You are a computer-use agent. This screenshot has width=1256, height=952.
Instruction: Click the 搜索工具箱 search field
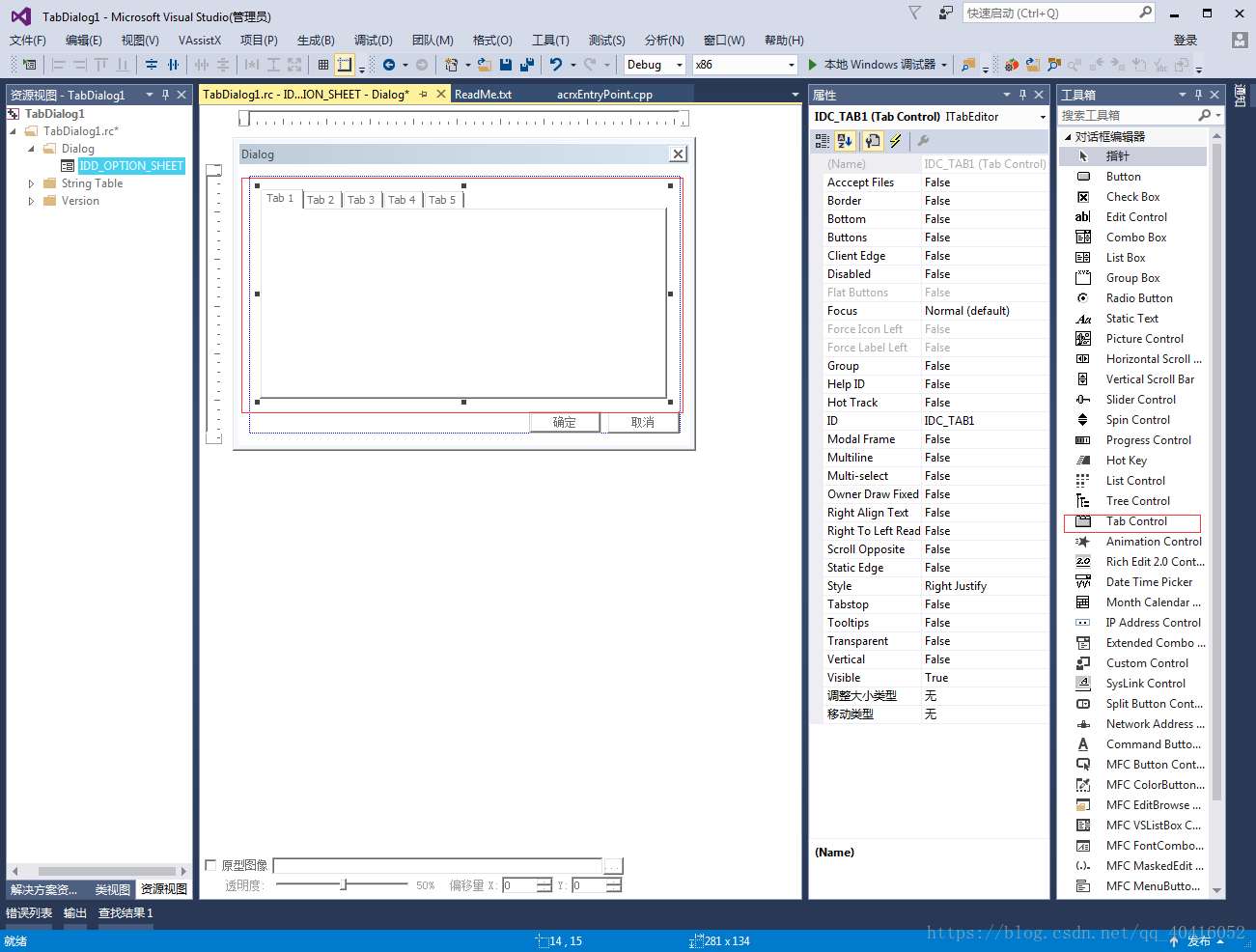1130,115
